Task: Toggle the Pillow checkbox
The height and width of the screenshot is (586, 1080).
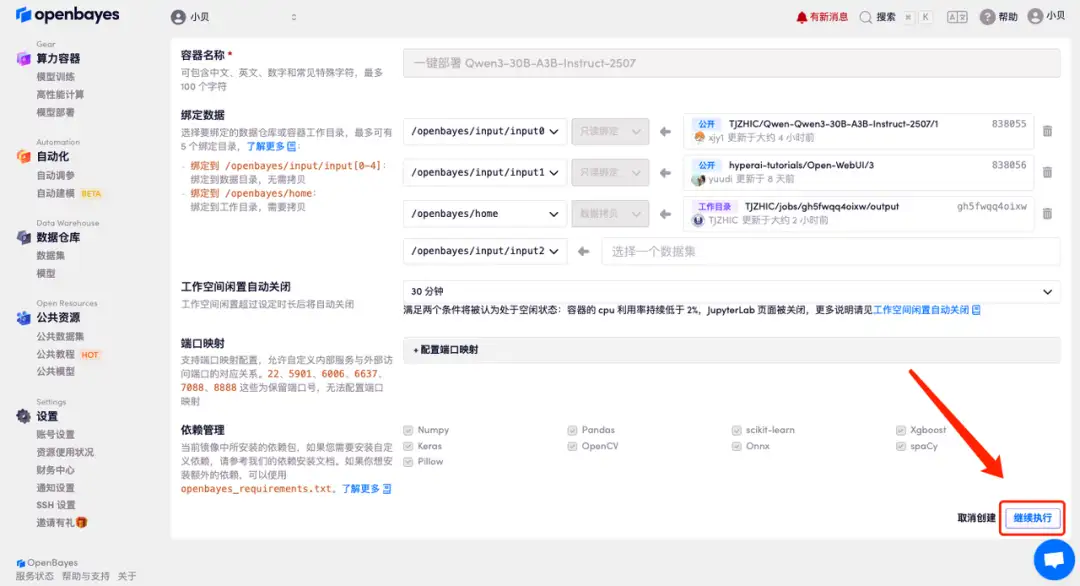Action: coord(408,462)
